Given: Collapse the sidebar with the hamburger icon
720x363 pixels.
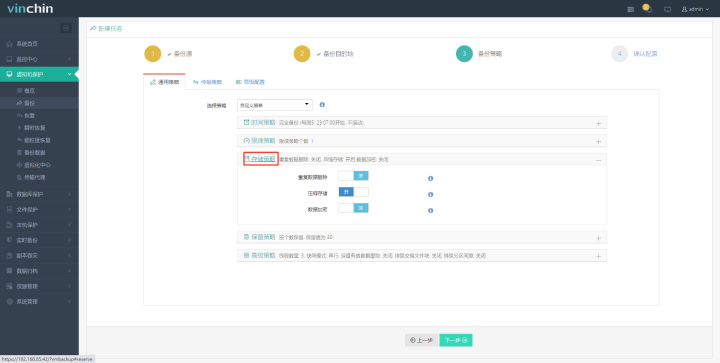Looking at the screenshot, I should coord(66,28).
